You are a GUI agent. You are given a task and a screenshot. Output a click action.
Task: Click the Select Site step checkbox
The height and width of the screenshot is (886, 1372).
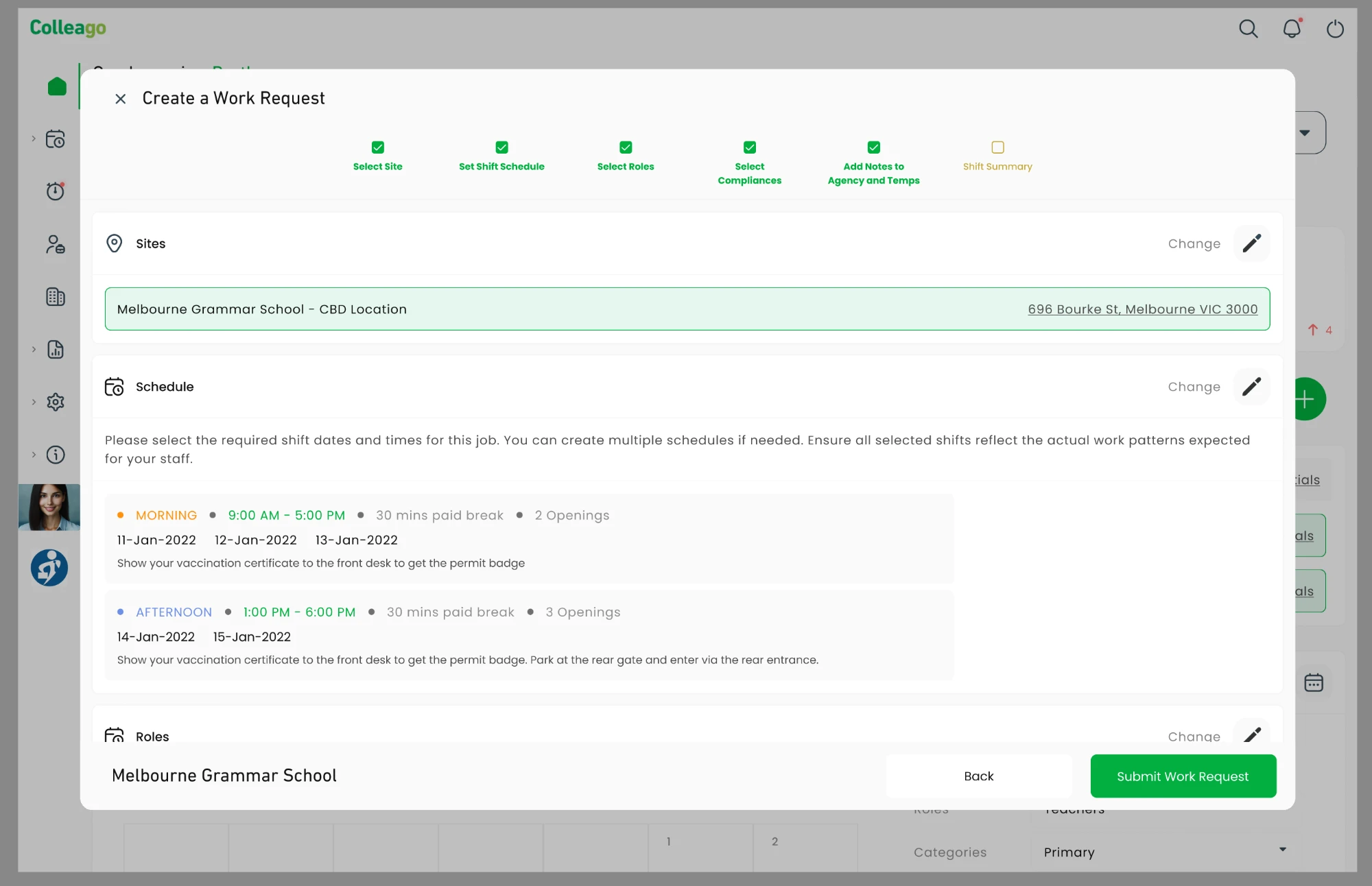click(378, 147)
